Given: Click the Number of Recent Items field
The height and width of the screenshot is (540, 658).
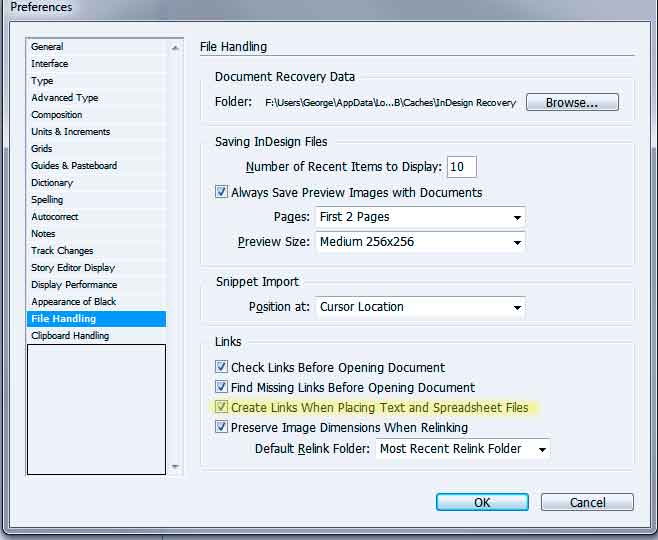Looking at the screenshot, I should tap(462, 167).
